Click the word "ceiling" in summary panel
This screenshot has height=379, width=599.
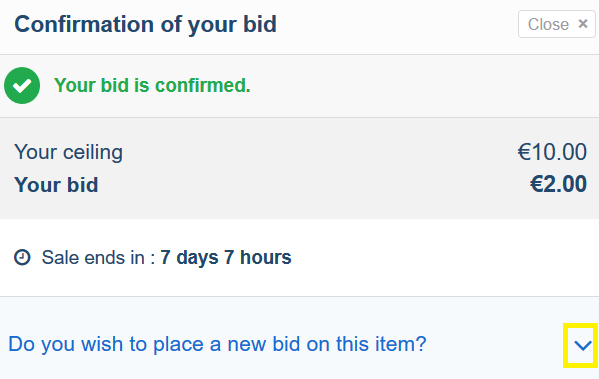pyautogui.click(x=93, y=152)
